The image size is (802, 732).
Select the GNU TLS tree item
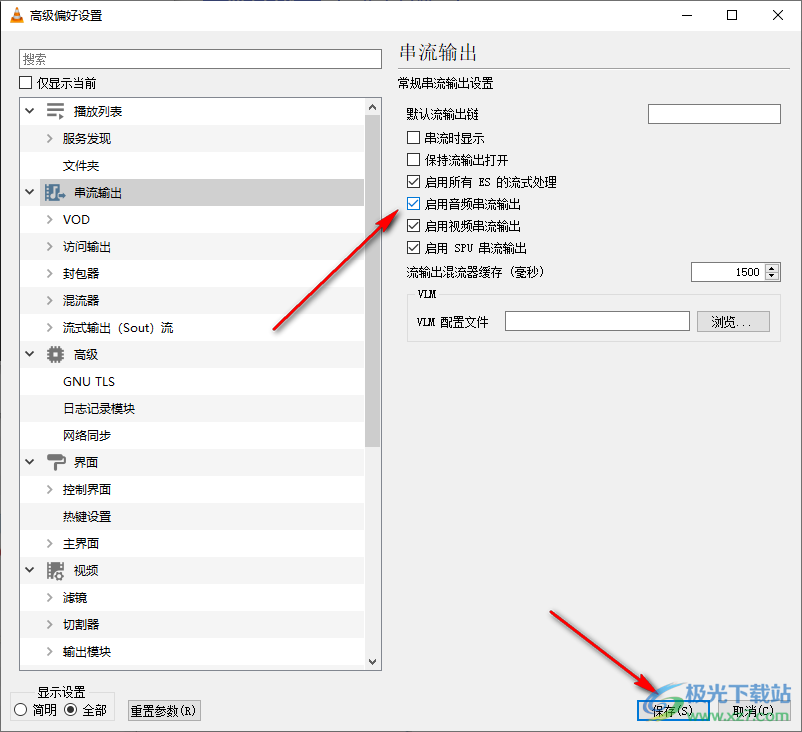(89, 381)
